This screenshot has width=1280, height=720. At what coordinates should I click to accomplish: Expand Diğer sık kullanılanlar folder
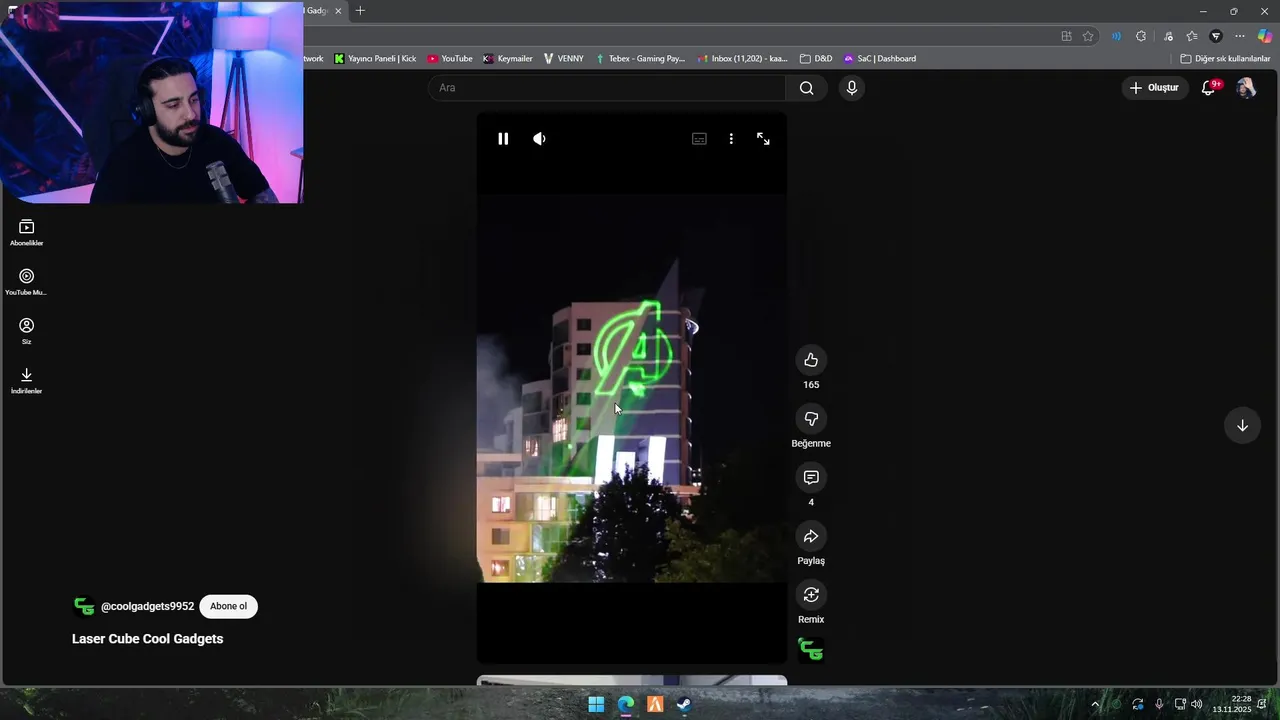1225,58
